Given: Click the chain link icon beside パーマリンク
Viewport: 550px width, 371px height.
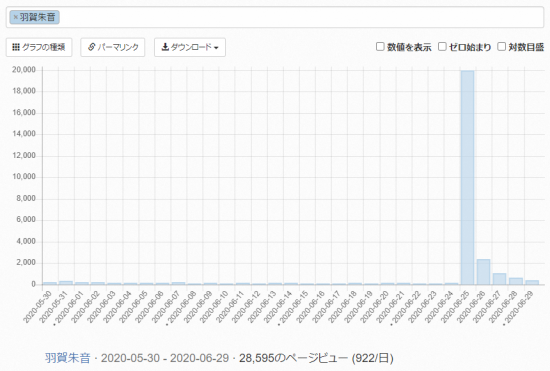Looking at the screenshot, I should coord(92,47).
